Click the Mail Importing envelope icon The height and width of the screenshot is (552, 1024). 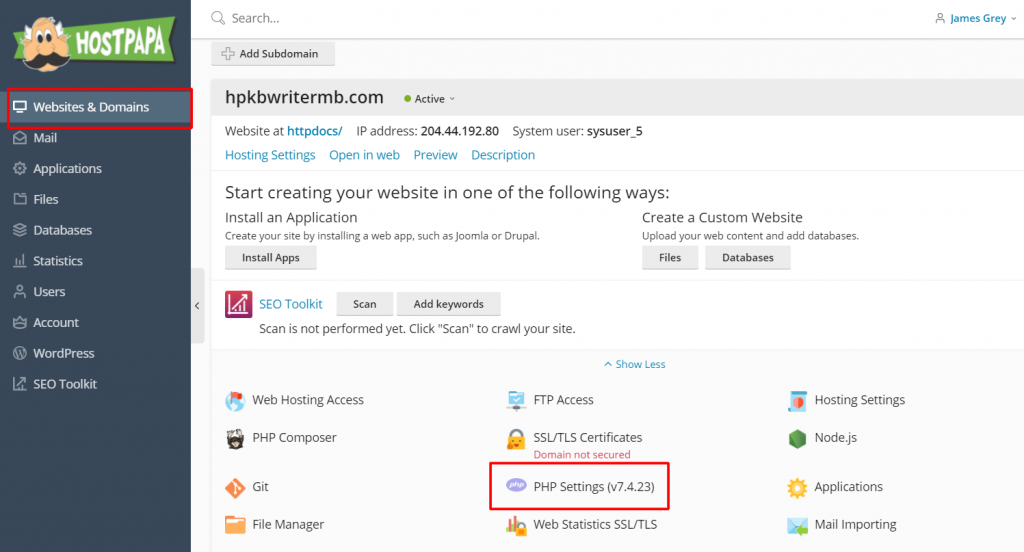[797, 525]
